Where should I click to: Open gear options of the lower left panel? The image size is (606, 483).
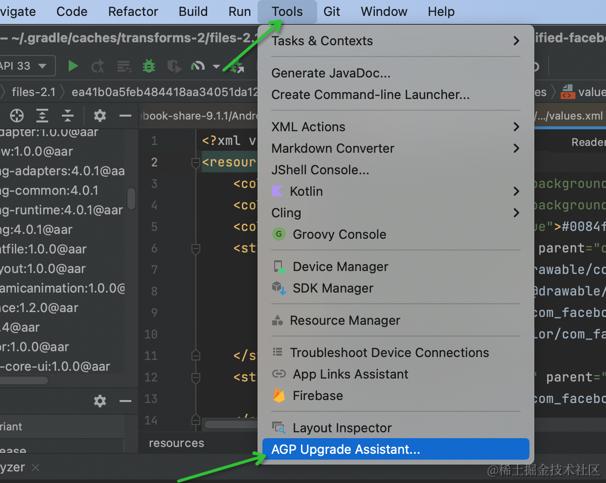click(x=100, y=401)
